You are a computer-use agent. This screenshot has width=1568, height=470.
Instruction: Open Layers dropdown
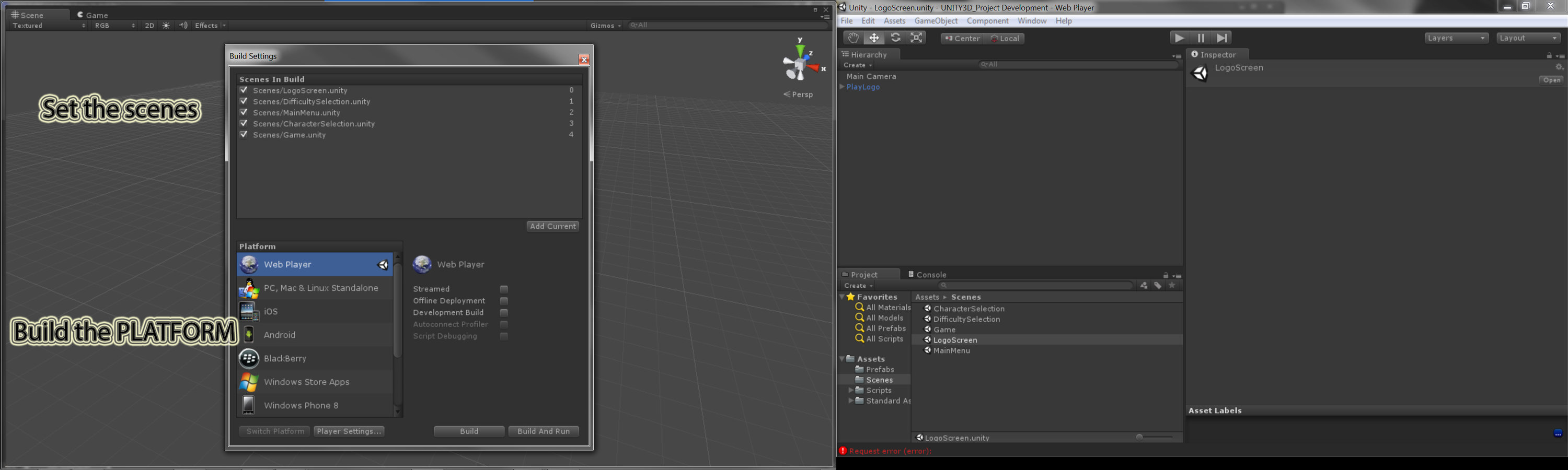point(1457,38)
